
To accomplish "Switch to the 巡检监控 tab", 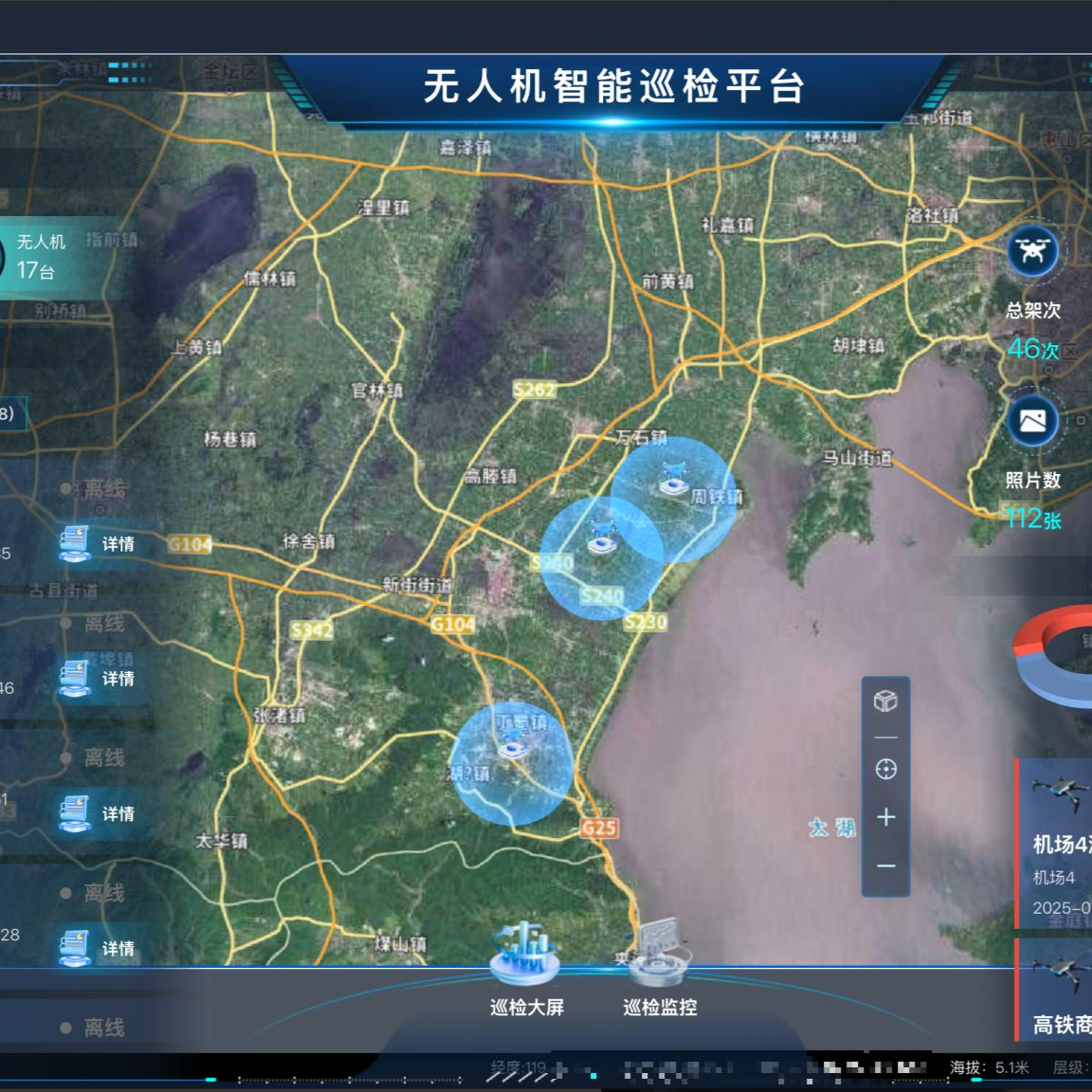I will point(659,970).
